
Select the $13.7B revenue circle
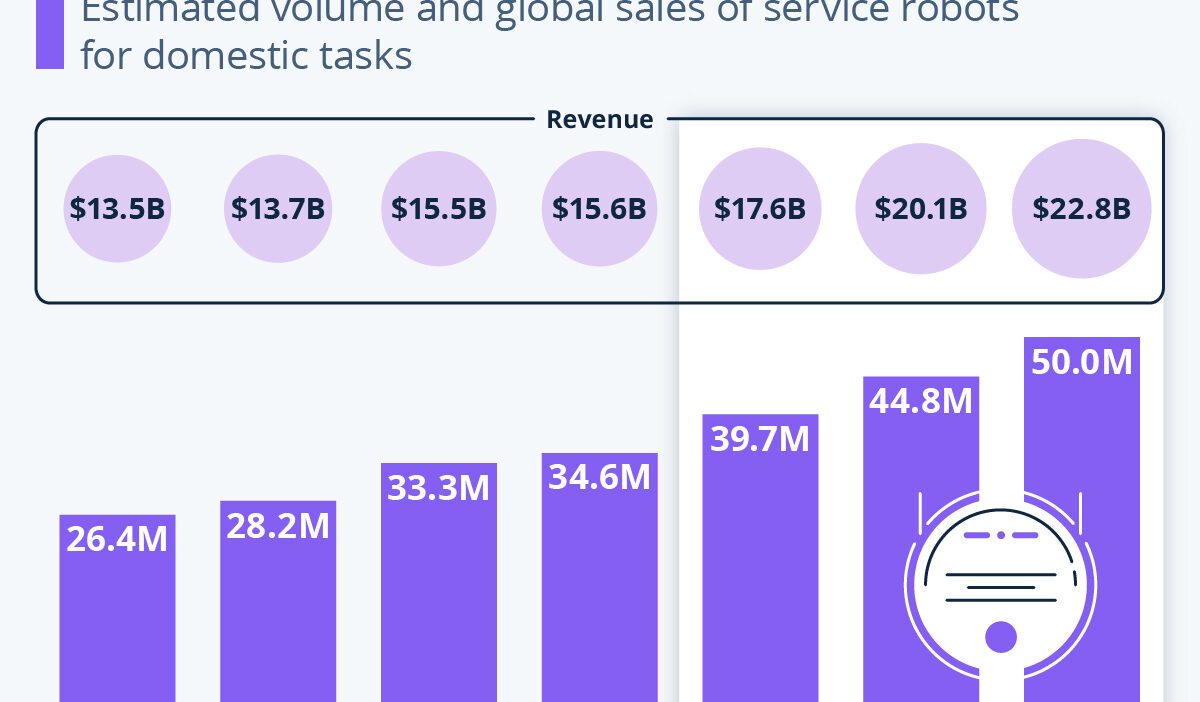[278, 209]
